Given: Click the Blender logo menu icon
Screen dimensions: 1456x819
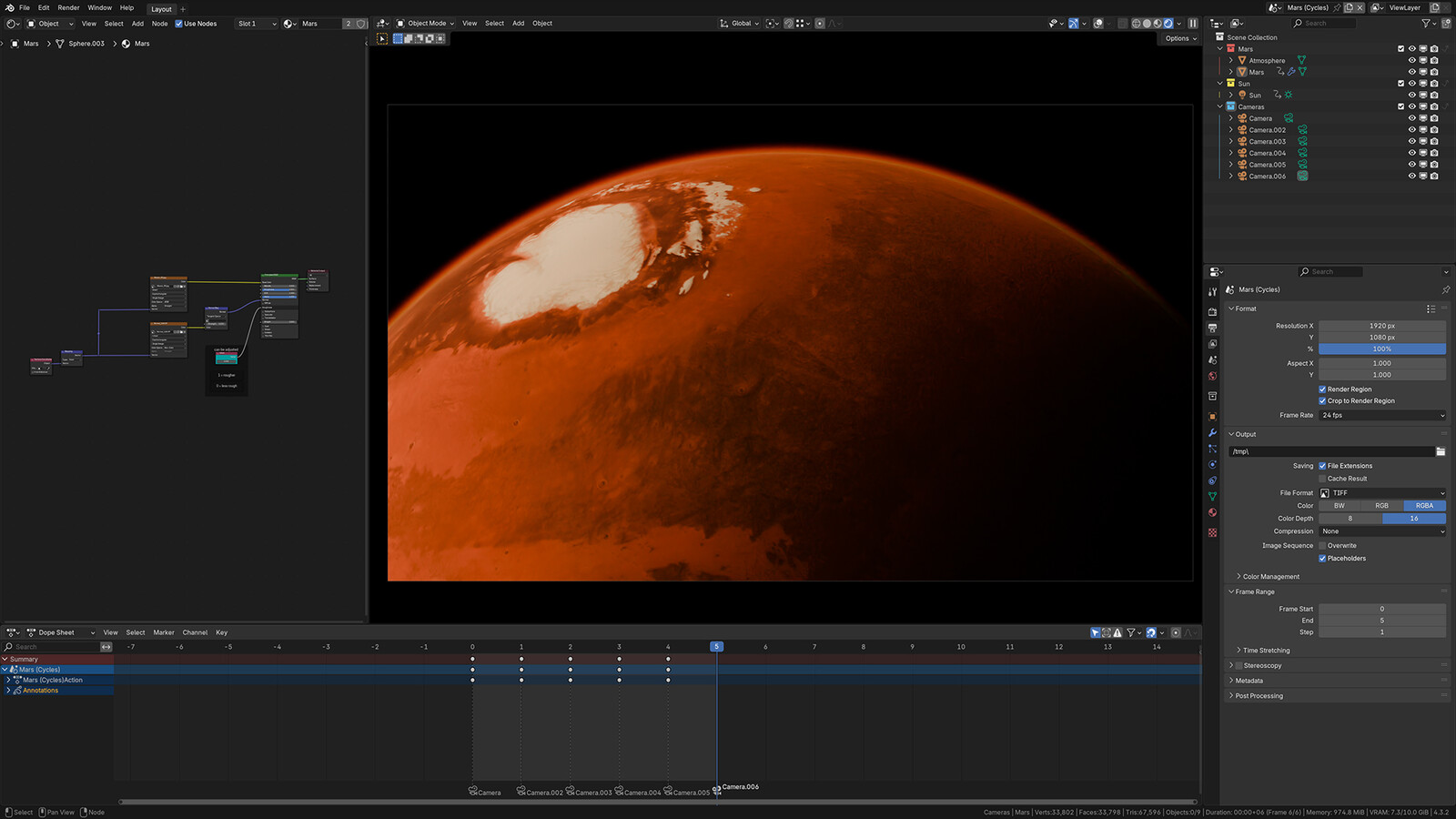Looking at the screenshot, I should (9, 7).
